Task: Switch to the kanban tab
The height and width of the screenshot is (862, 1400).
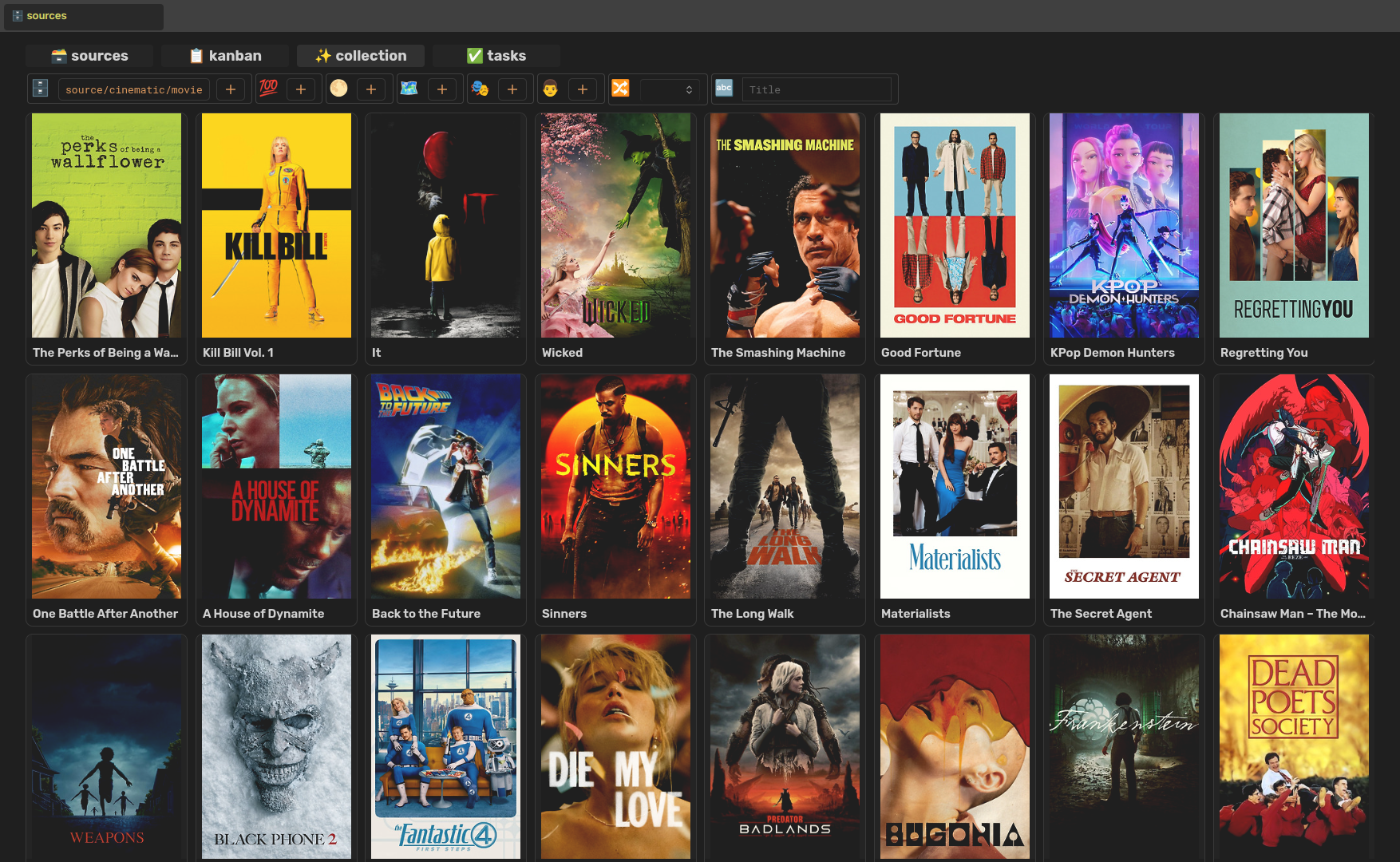Action: pyautogui.click(x=225, y=56)
